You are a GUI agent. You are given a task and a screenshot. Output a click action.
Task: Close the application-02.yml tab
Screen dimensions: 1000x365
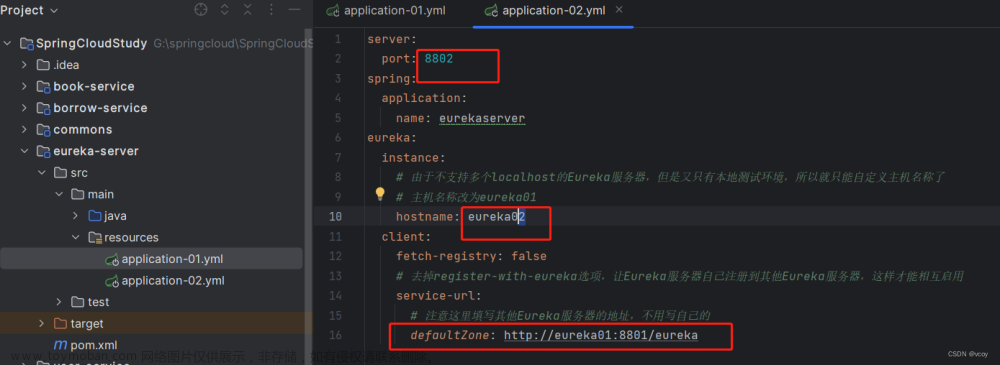coord(618,10)
